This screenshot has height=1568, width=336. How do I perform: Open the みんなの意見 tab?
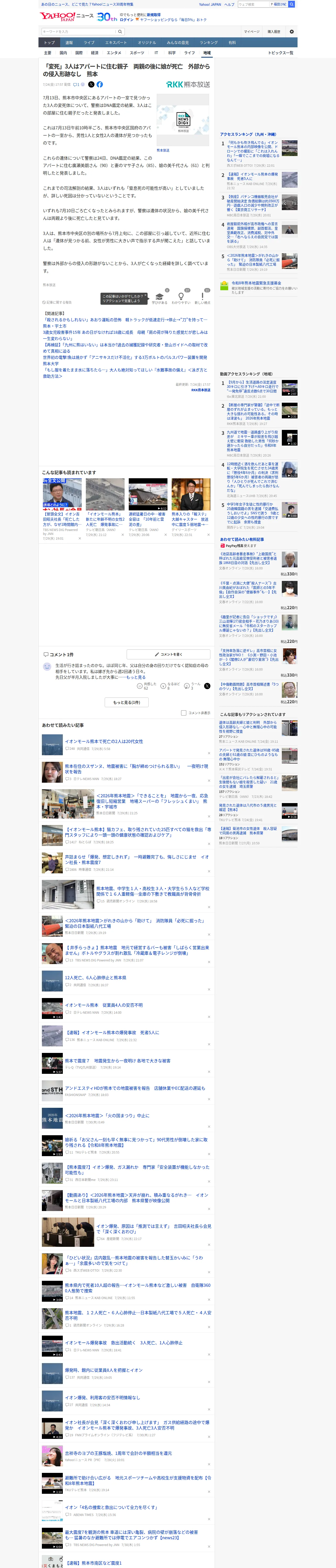[x=178, y=43]
